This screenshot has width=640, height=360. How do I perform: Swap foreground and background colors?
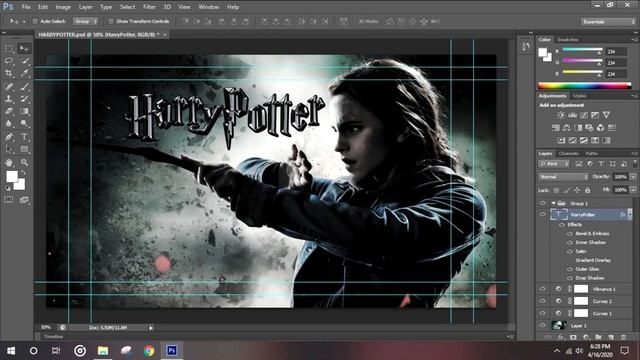[x=24, y=173]
